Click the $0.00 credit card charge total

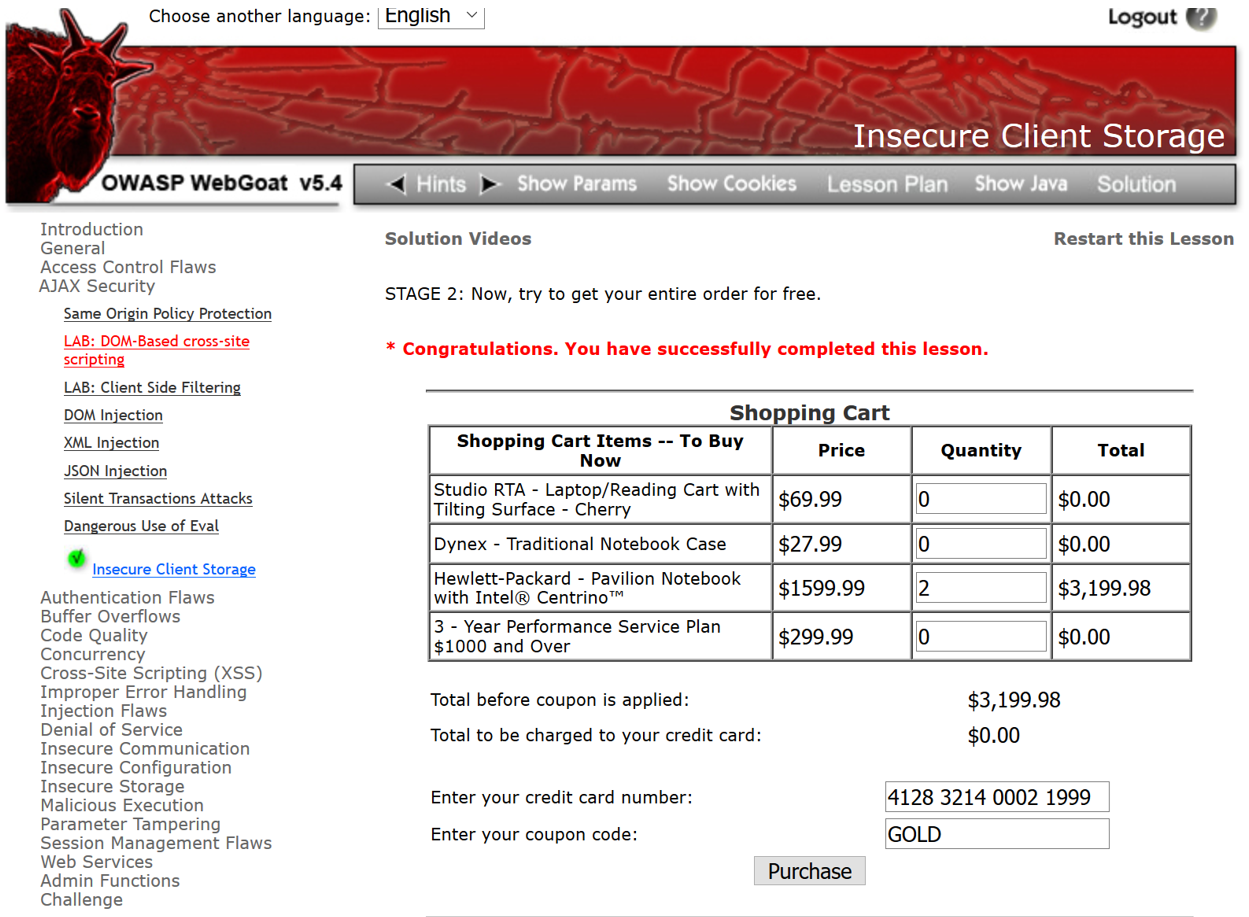[x=994, y=736]
